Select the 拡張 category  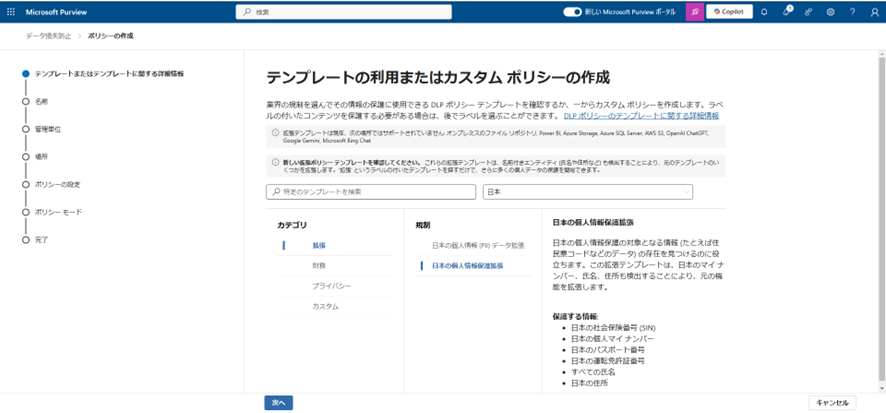(319, 245)
